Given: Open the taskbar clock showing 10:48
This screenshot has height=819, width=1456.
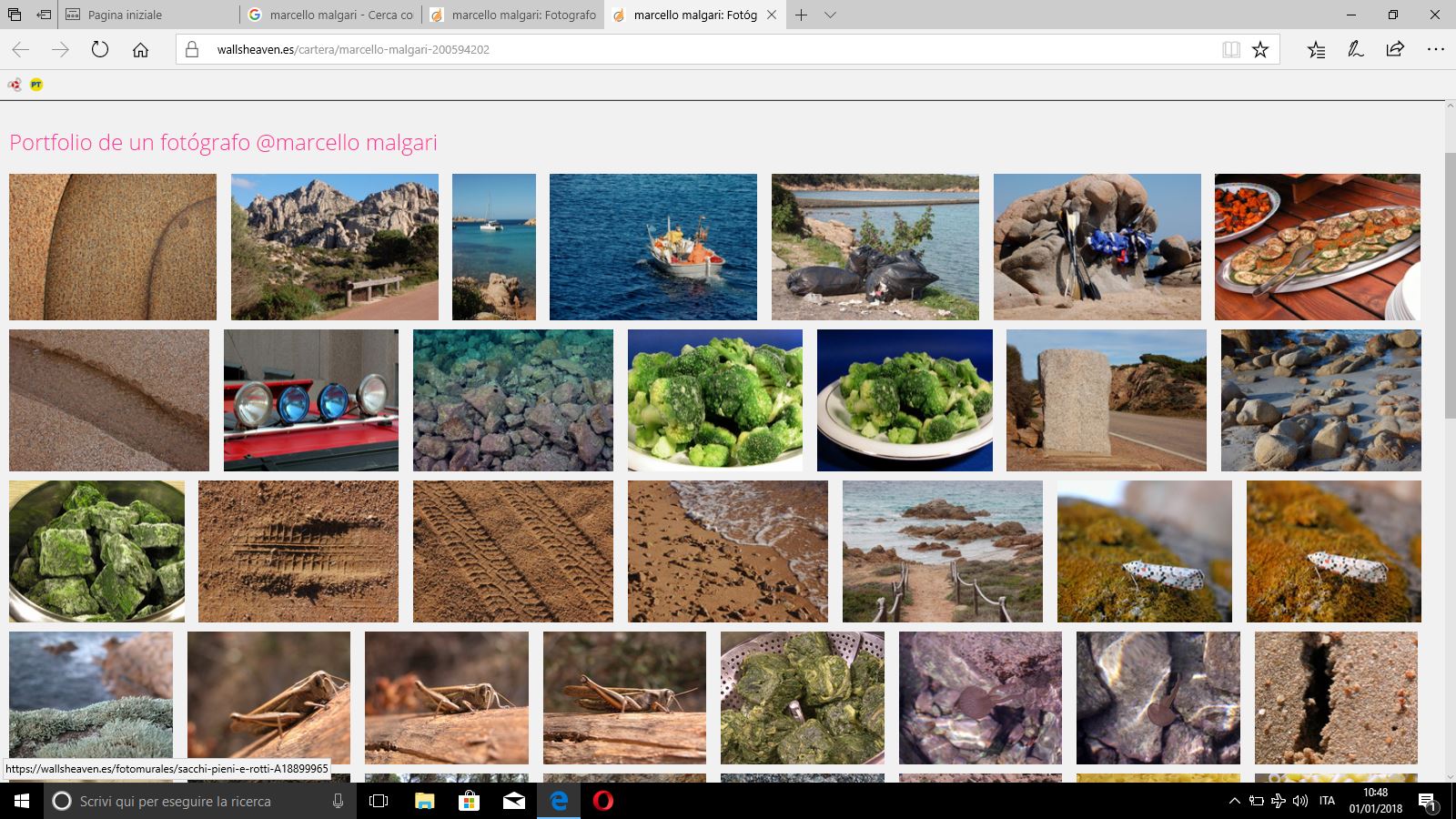Looking at the screenshot, I should pyautogui.click(x=1375, y=801).
